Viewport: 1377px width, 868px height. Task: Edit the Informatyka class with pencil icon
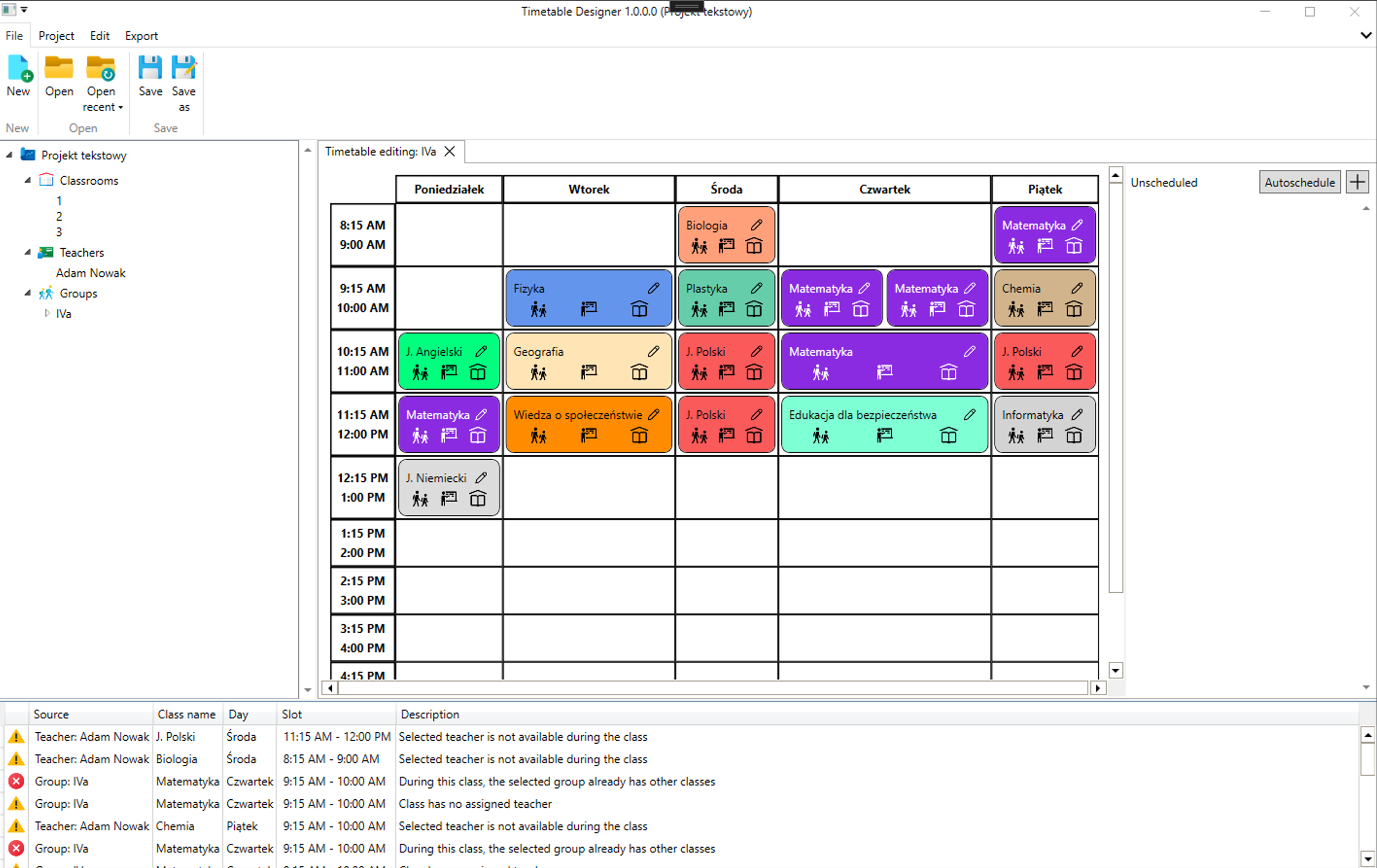(1077, 414)
